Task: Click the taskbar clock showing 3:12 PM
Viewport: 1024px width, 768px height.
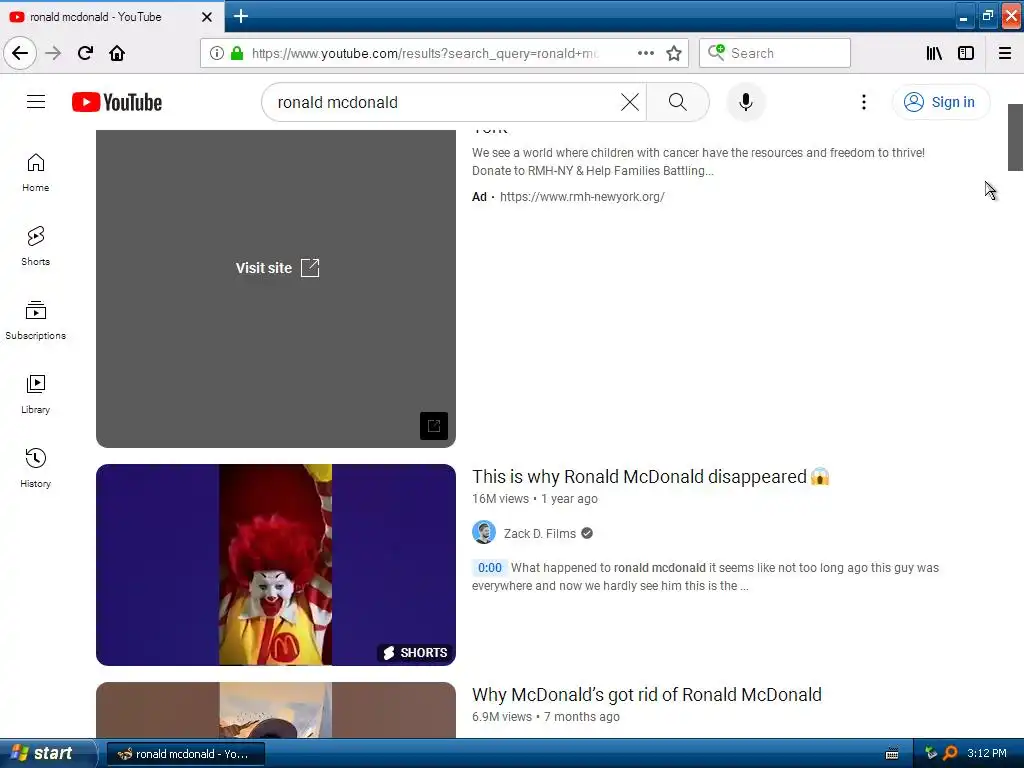Action: point(986,753)
